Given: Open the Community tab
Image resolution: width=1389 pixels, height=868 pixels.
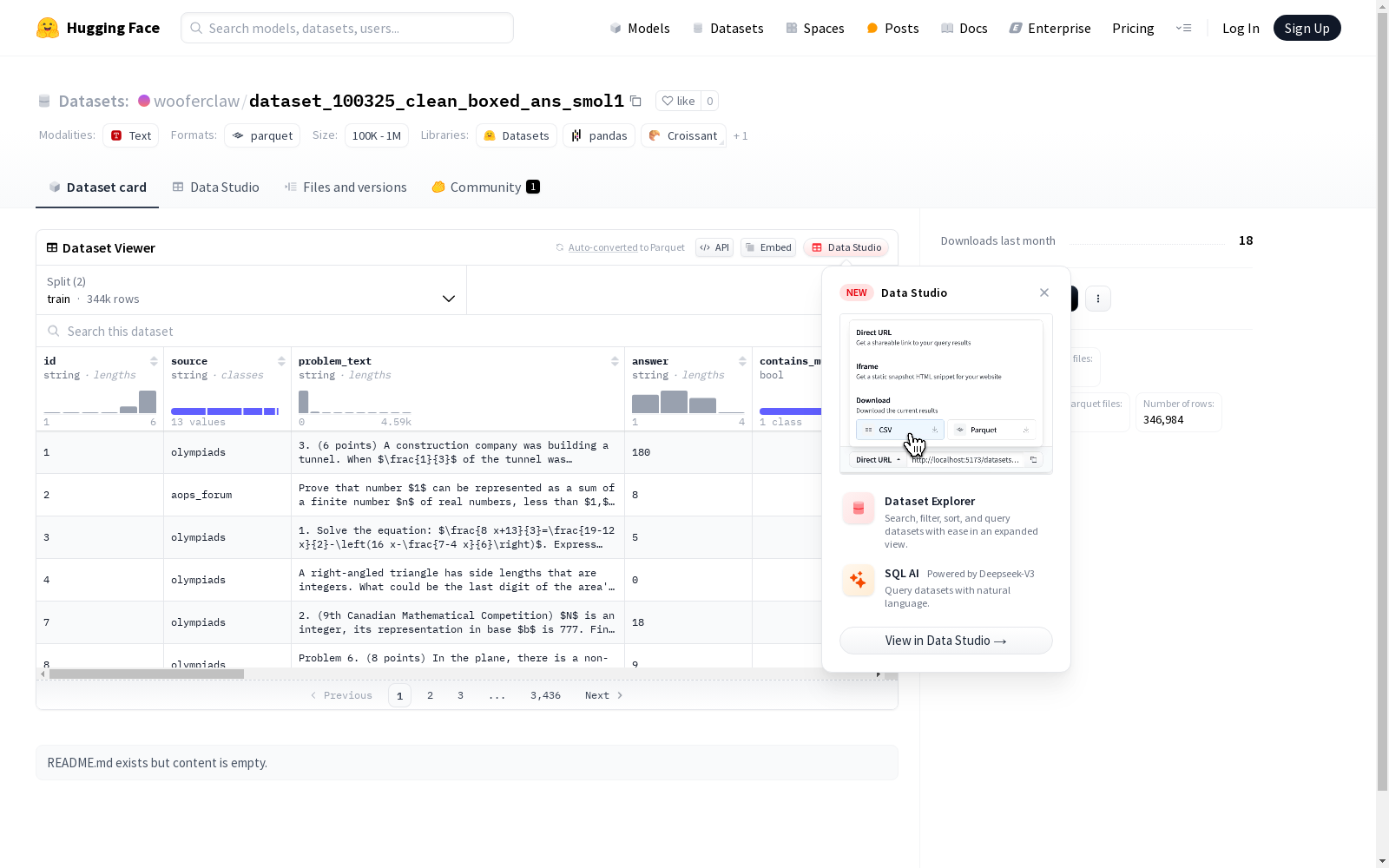Looking at the screenshot, I should click(486, 187).
